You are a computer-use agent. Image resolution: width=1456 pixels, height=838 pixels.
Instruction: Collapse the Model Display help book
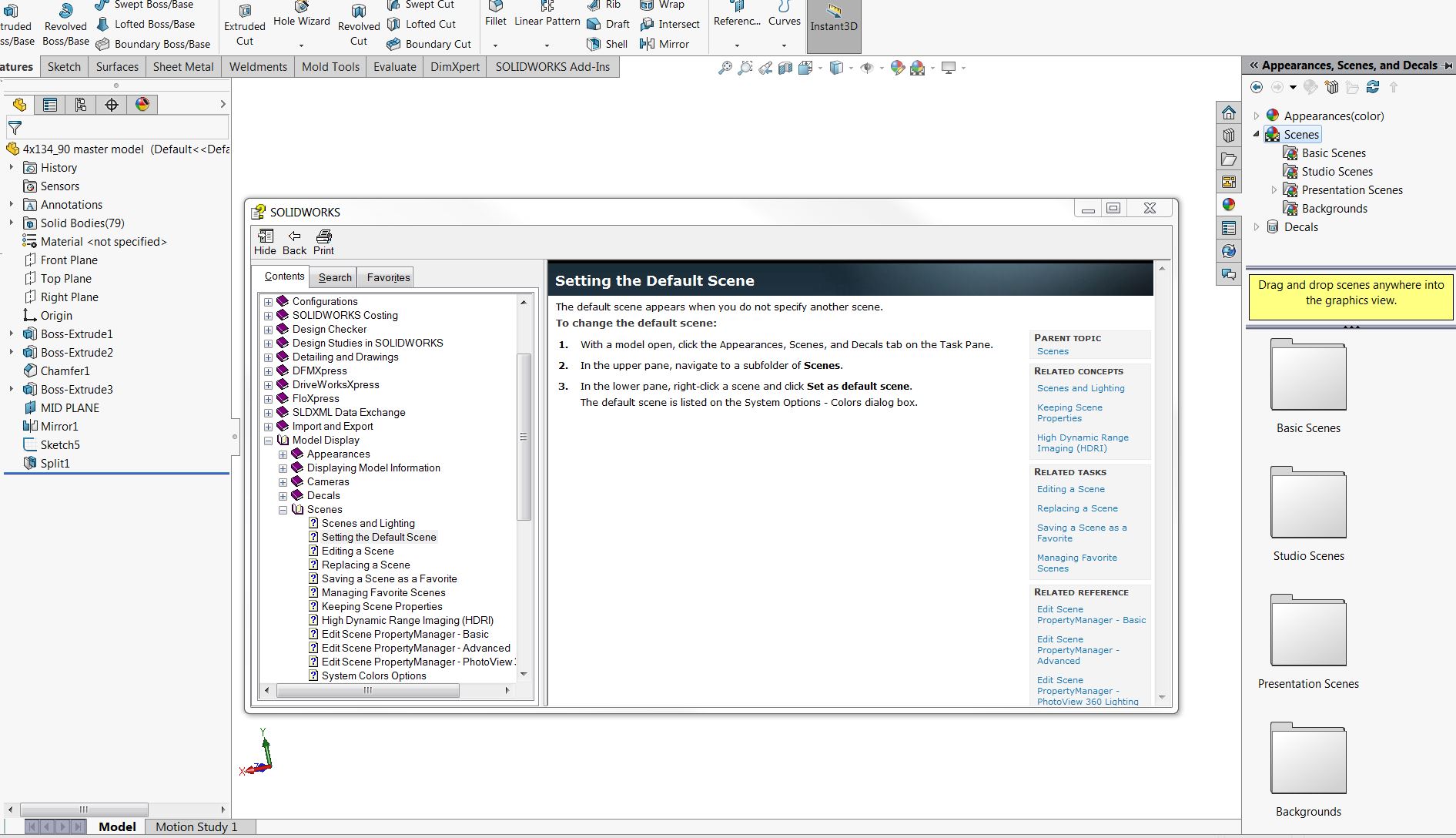point(268,441)
